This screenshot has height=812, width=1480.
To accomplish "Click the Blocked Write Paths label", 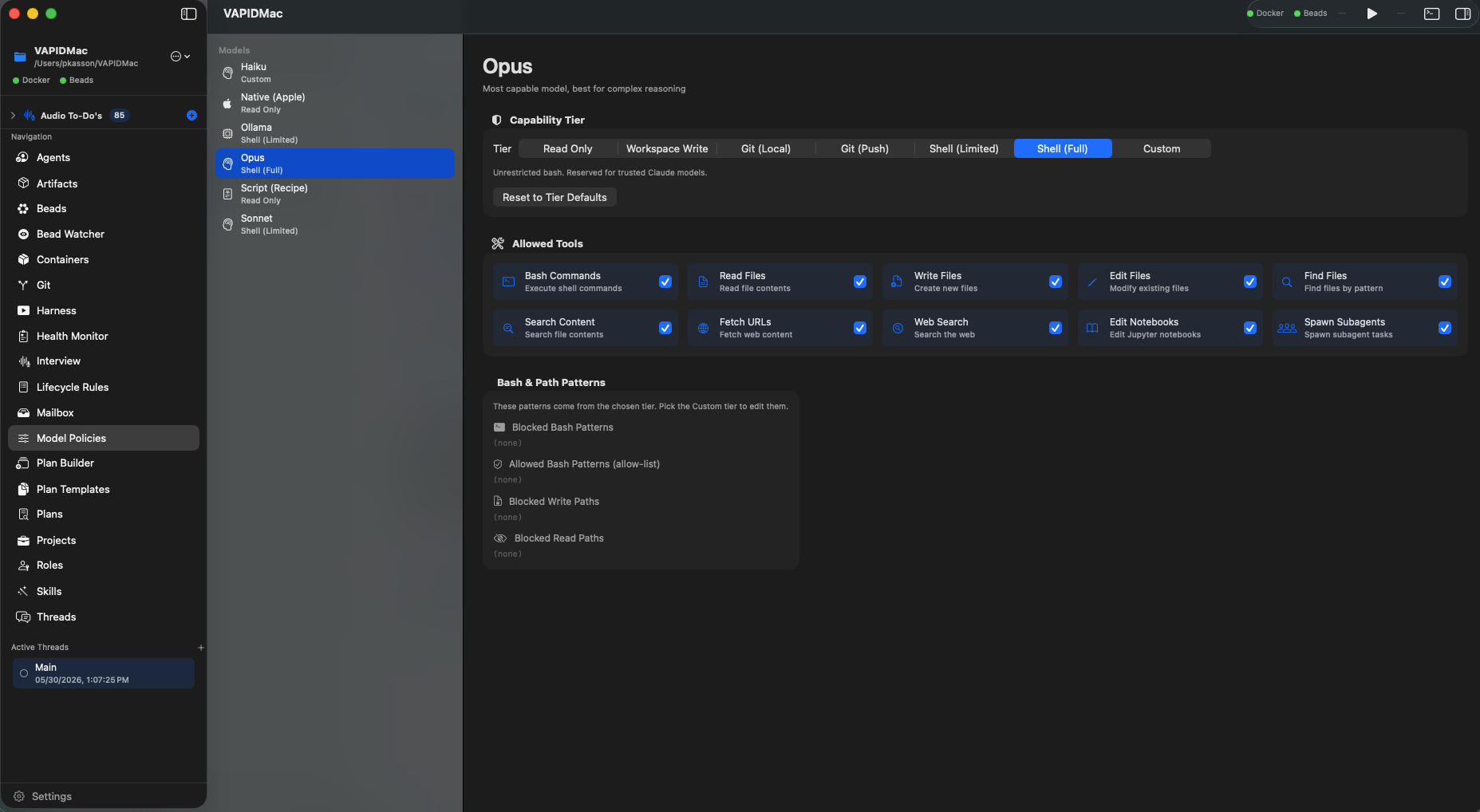I will (x=554, y=502).
